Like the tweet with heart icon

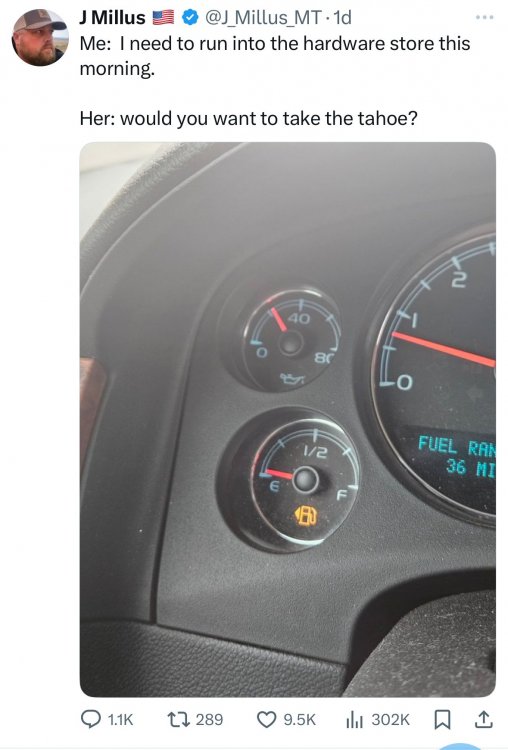tap(266, 719)
